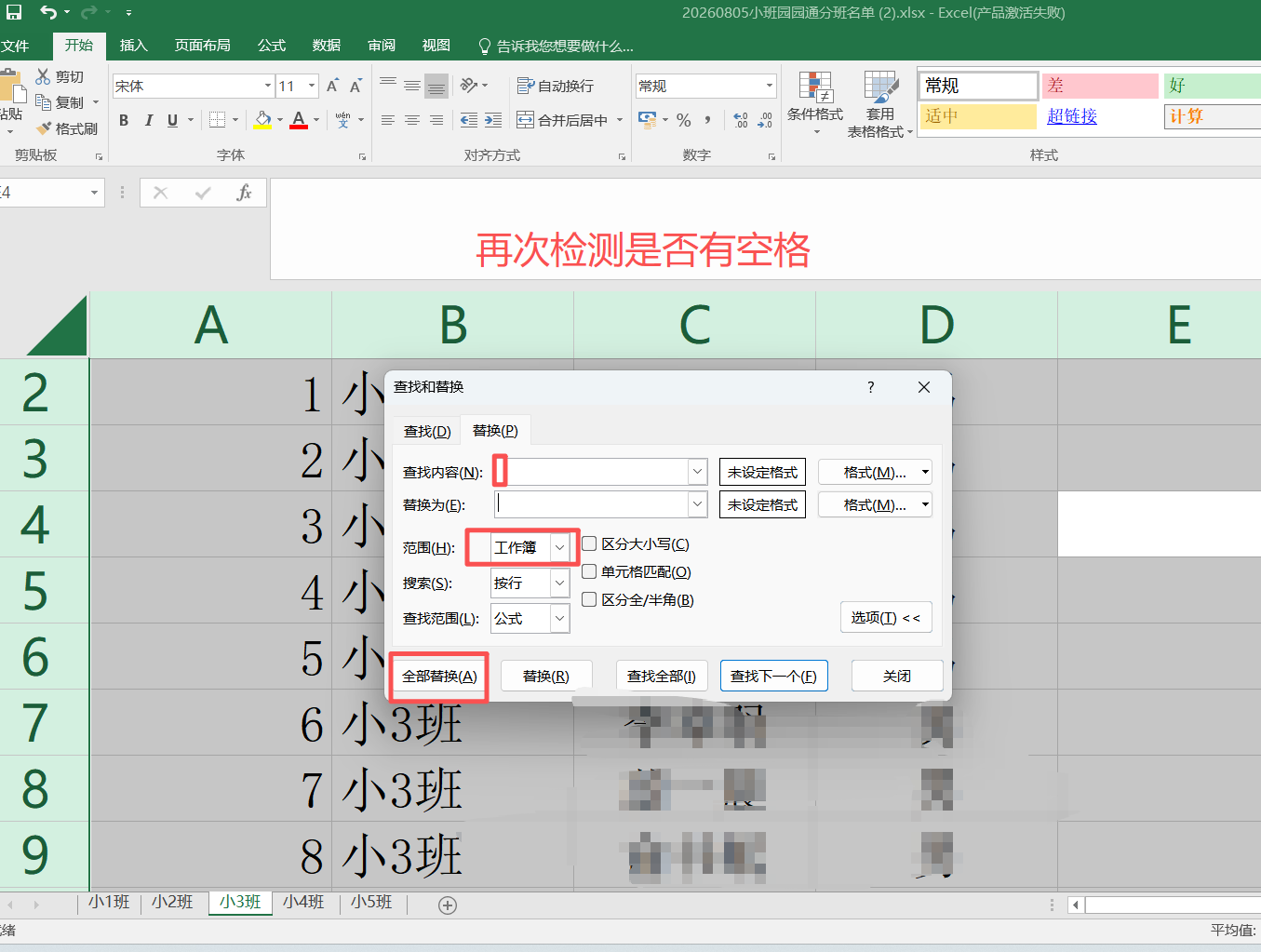Increase the font size

(x=332, y=87)
